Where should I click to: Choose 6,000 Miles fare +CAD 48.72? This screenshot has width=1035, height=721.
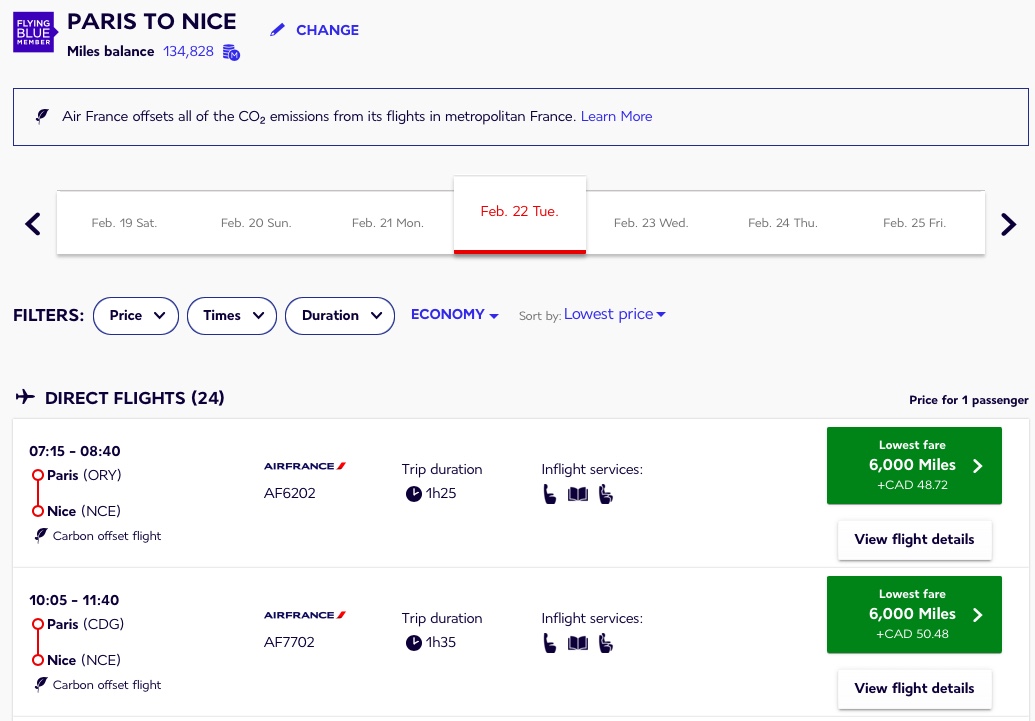pos(914,465)
